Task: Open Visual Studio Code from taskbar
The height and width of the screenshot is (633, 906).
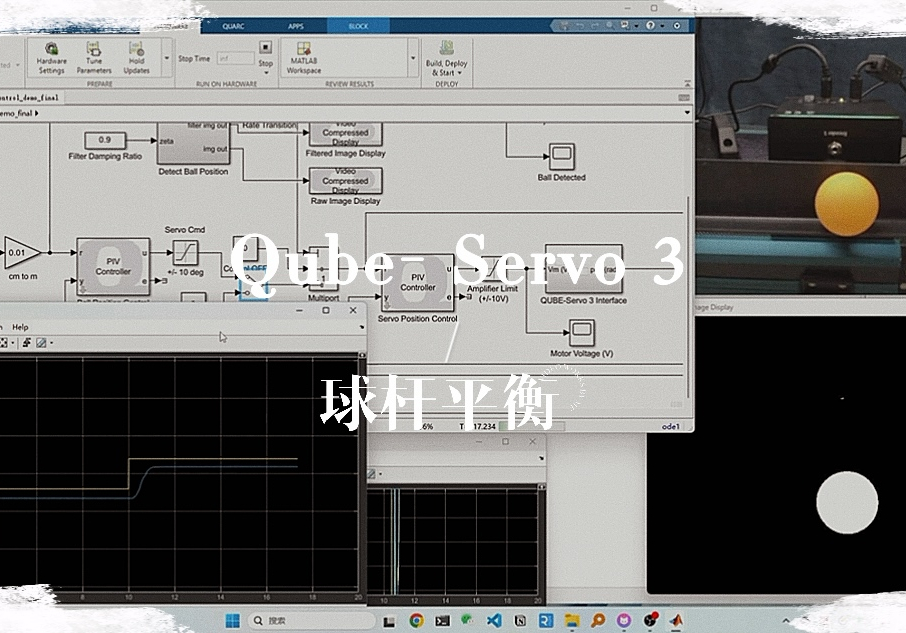Action: coord(494,620)
